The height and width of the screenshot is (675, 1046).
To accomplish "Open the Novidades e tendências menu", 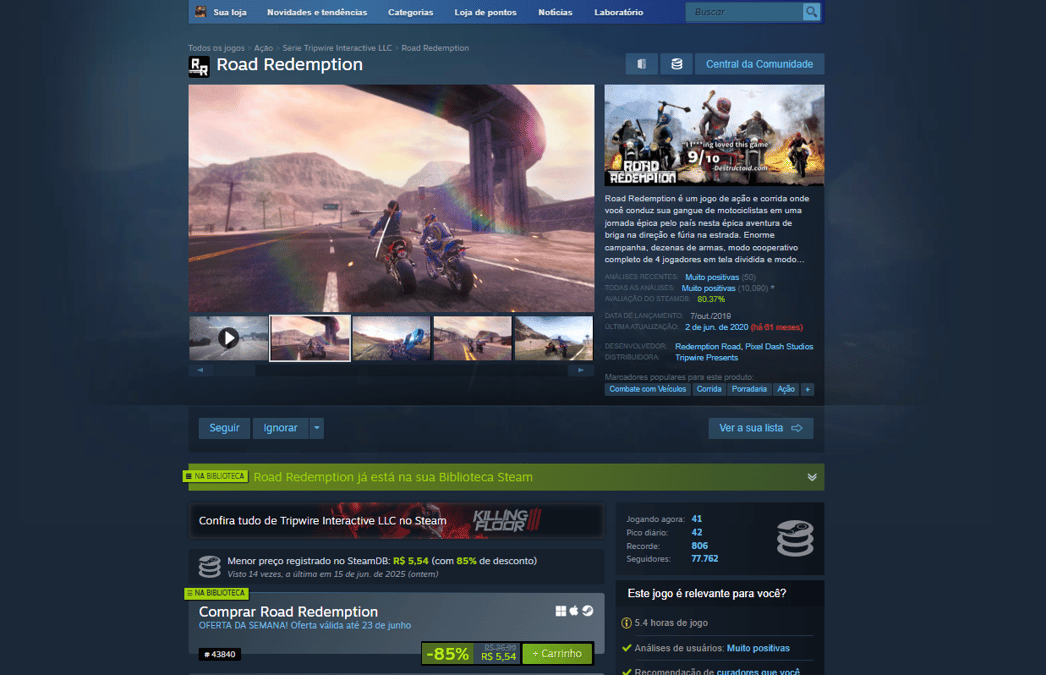I will (317, 12).
